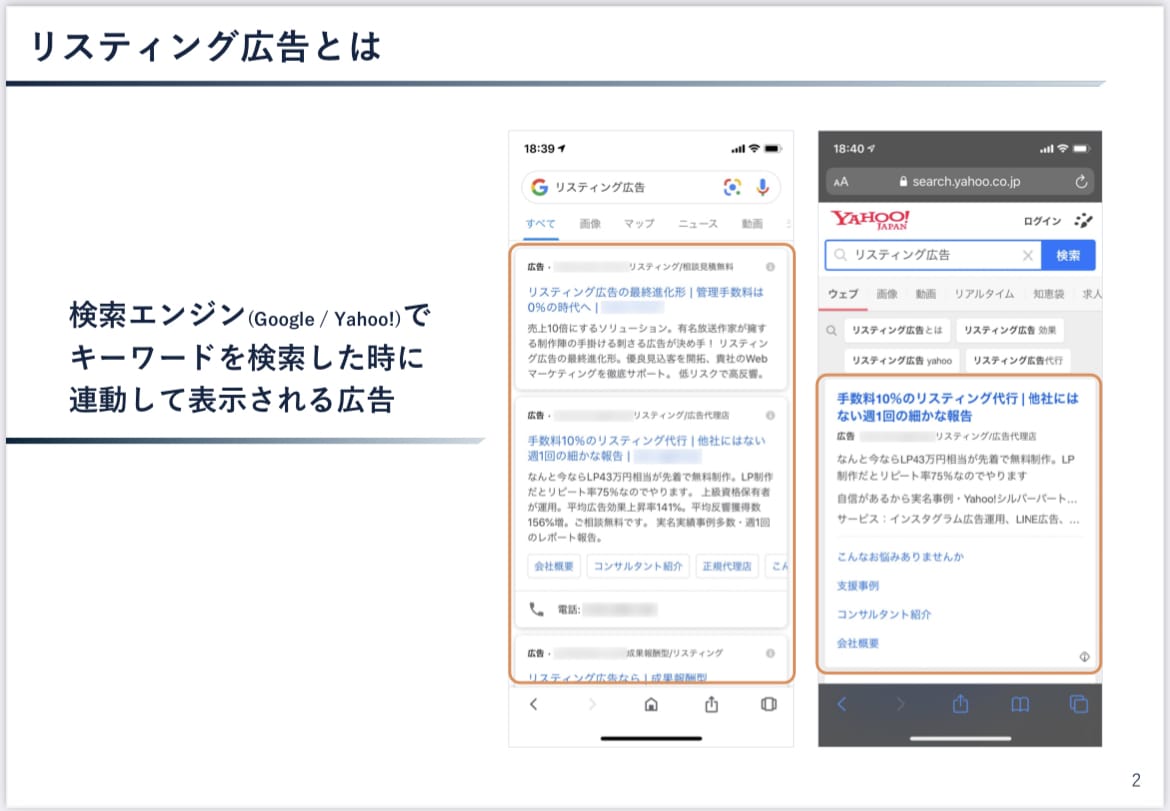Click info icon on first Google ad
Viewport: 1170px width, 811px height.
770,266
